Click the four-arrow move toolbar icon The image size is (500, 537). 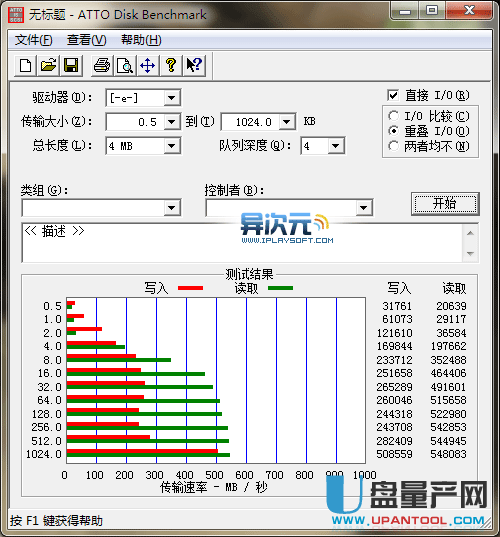[148, 65]
